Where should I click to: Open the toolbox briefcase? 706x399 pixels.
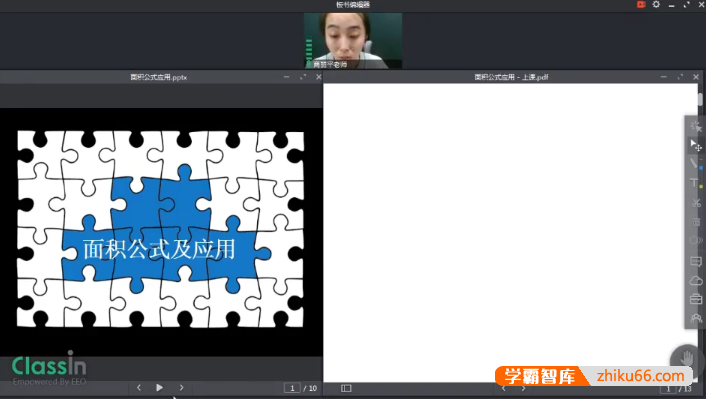(x=696, y=299)
